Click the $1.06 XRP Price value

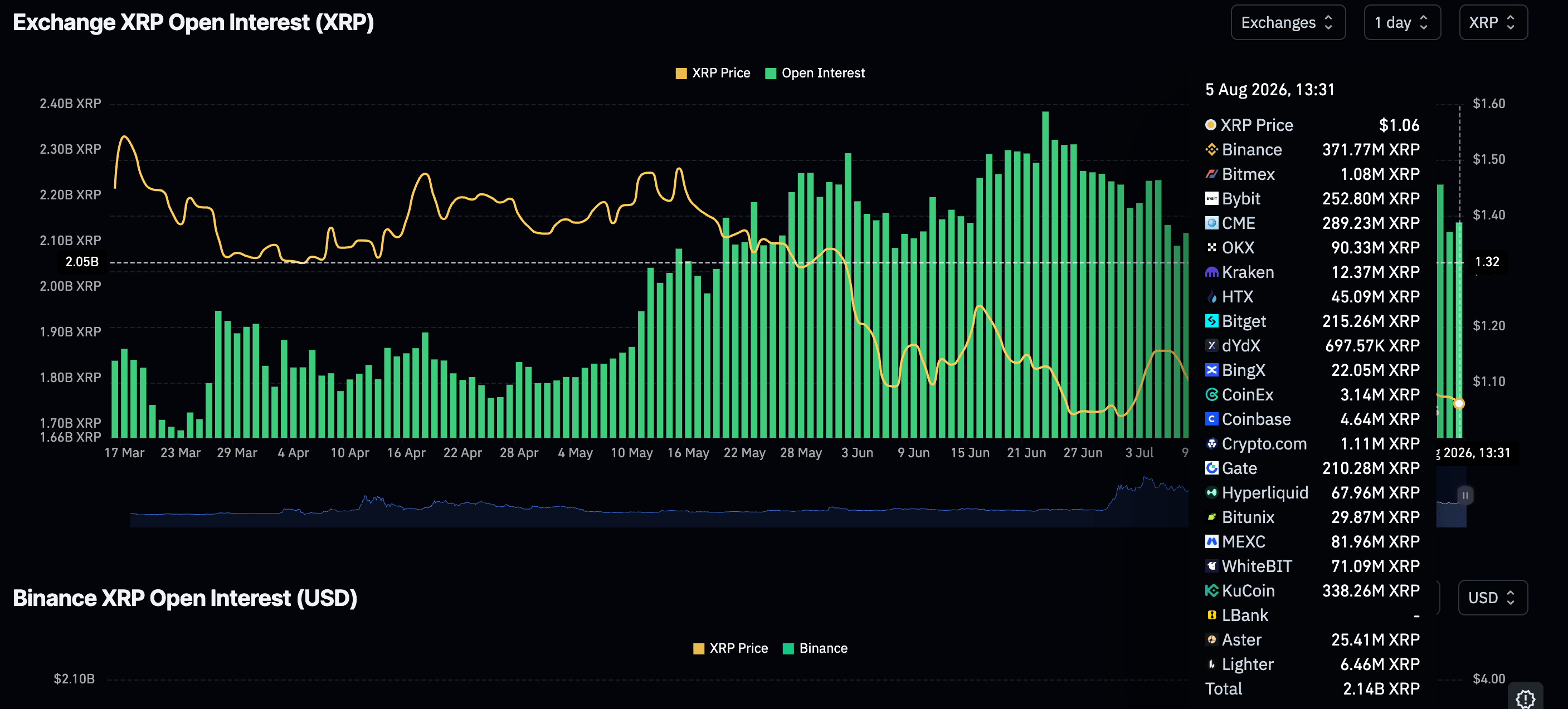[1399, 125]
